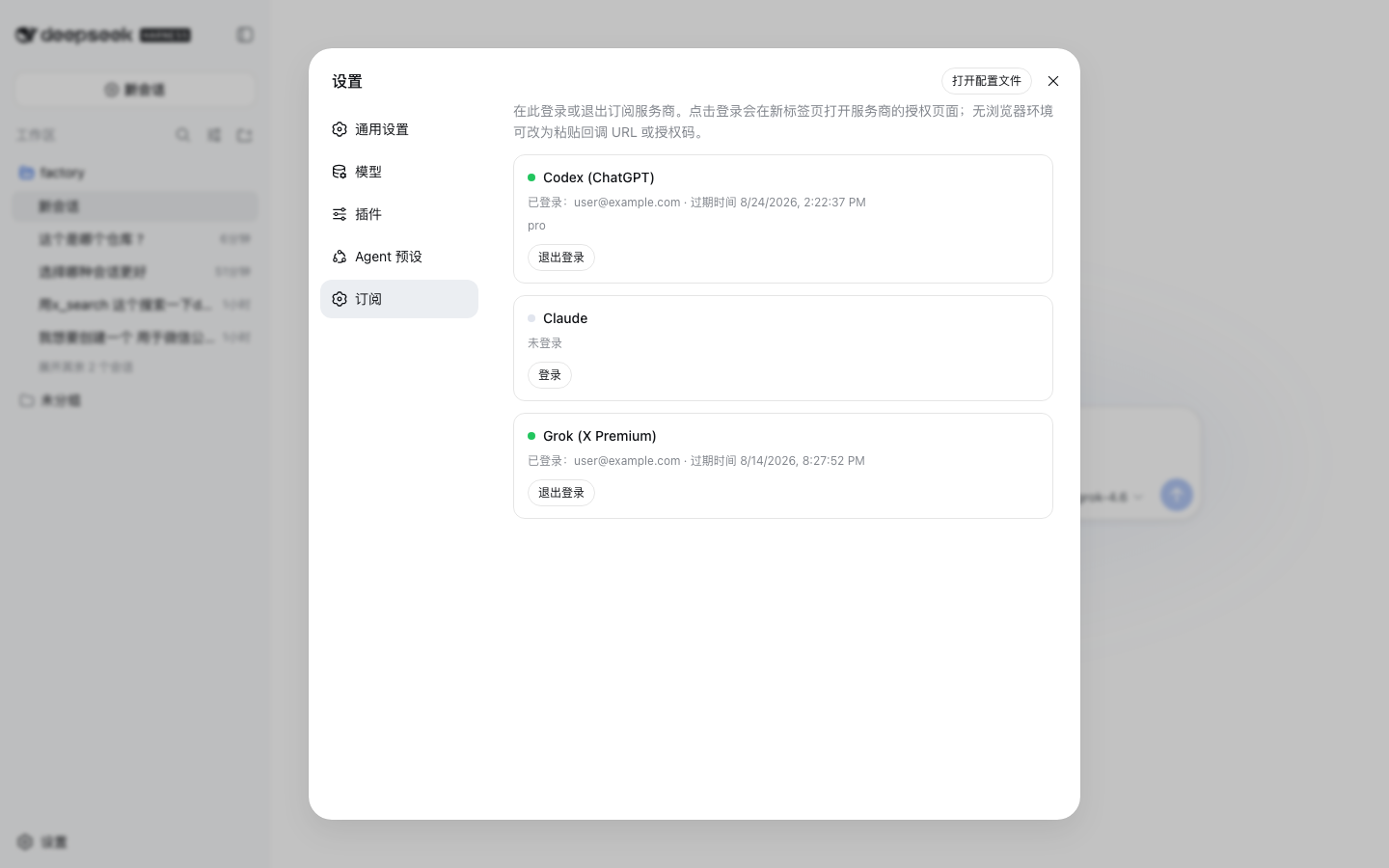The height and width of the screenshot is (868, 1389).
Task: Click the Codex (ChatGPT) title
Action: click(x=599, y=177)
